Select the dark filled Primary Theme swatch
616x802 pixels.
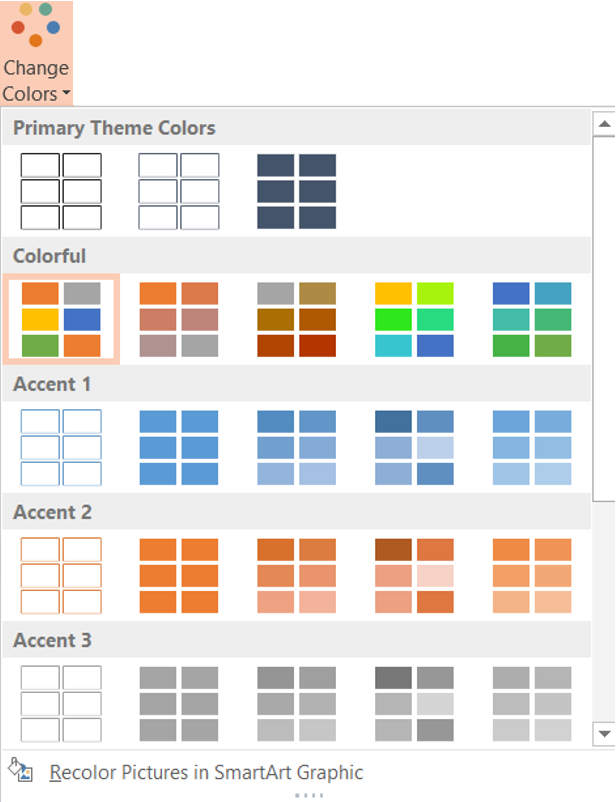[297, 191]
